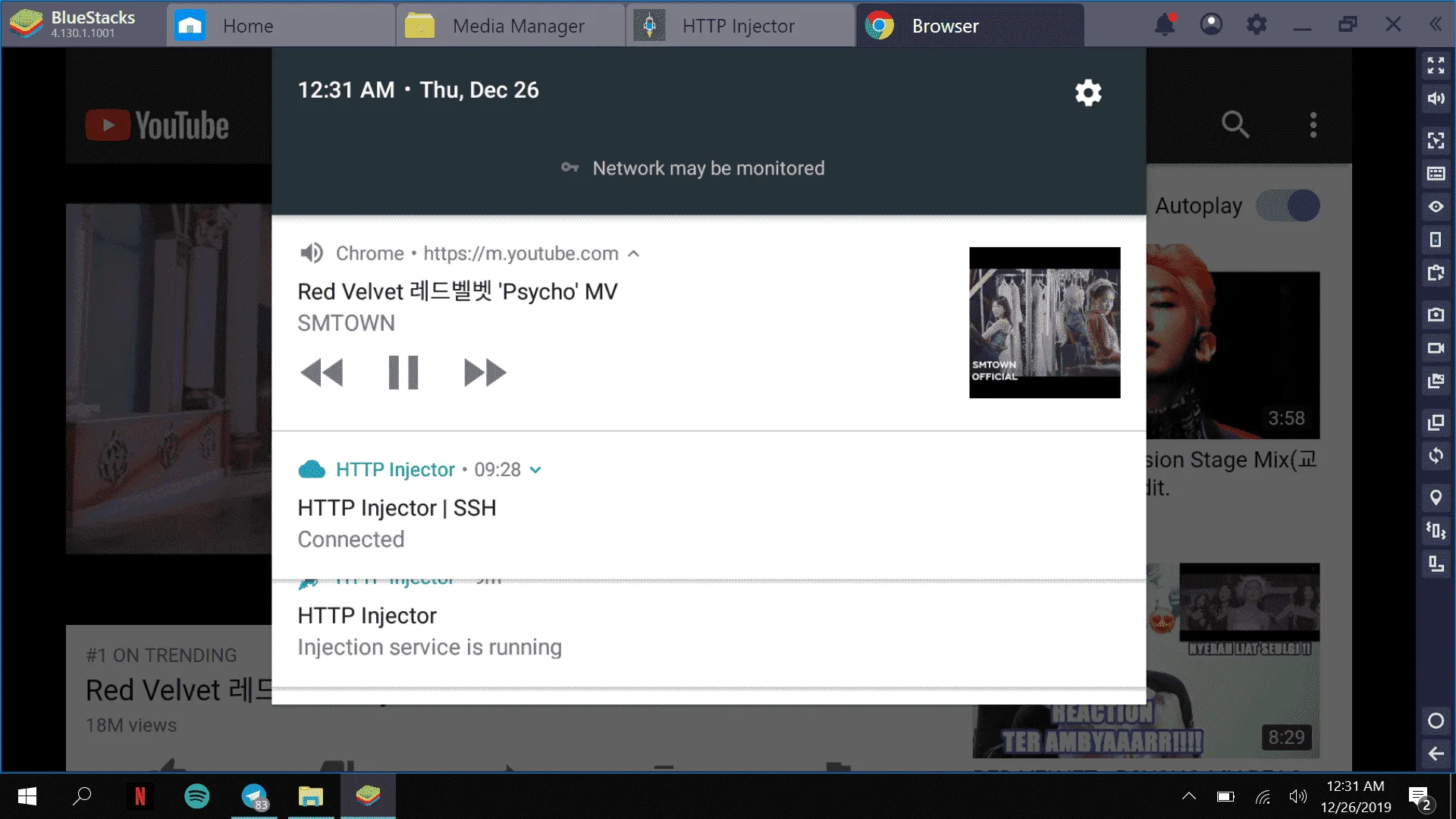1456x819 pixels.
Task: Skip to previous track in Chrome notification
Action: 322,372
